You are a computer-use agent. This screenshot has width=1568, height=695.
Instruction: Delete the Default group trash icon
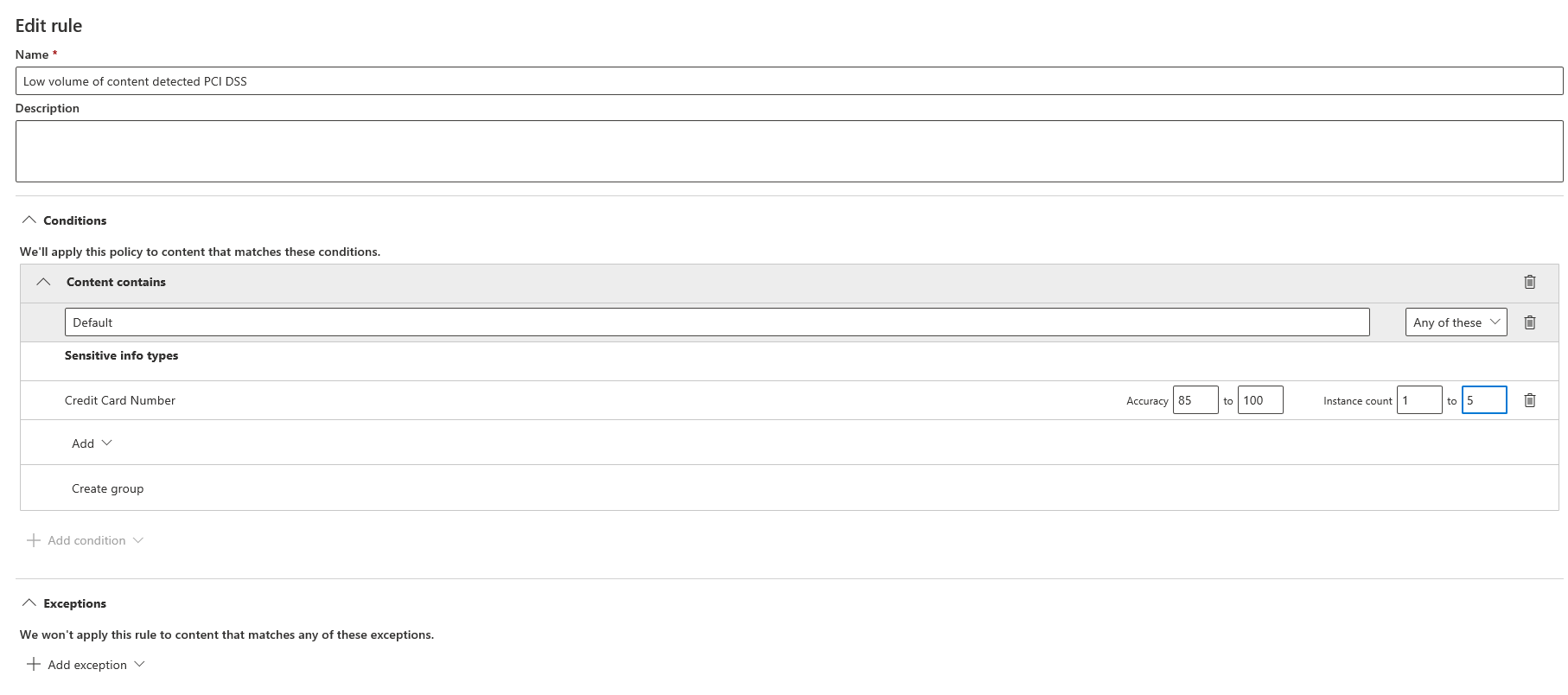pyautogui.click(x=1529, y=322)
